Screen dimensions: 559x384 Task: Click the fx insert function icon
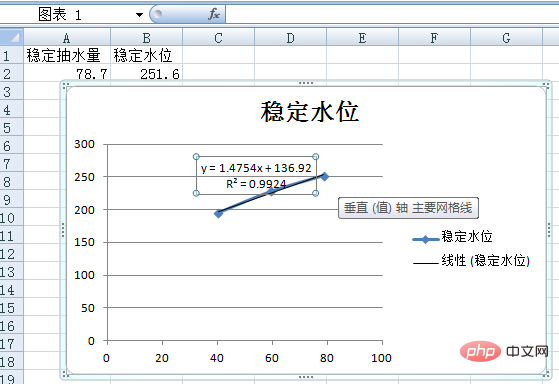pos(214,14)
